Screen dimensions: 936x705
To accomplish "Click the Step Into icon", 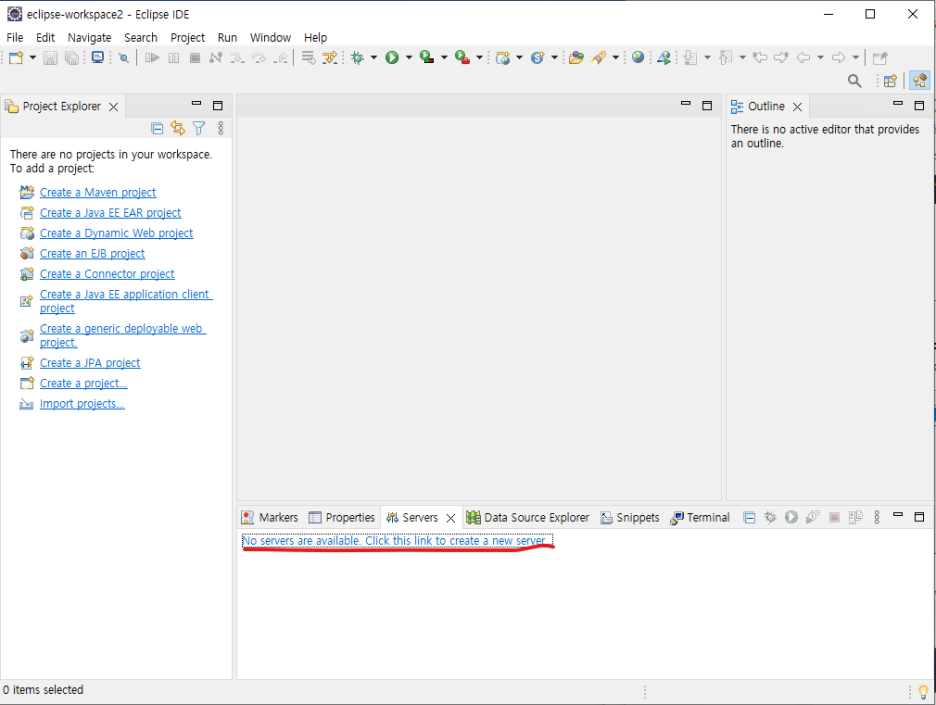I will pos(237,58).
